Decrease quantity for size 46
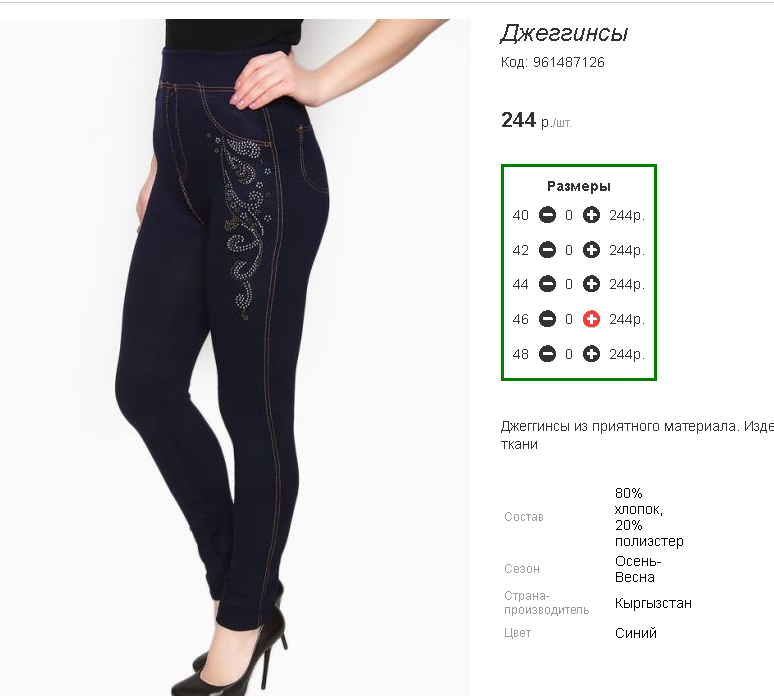Screen dimensions: 774x696 click(547, 319)
